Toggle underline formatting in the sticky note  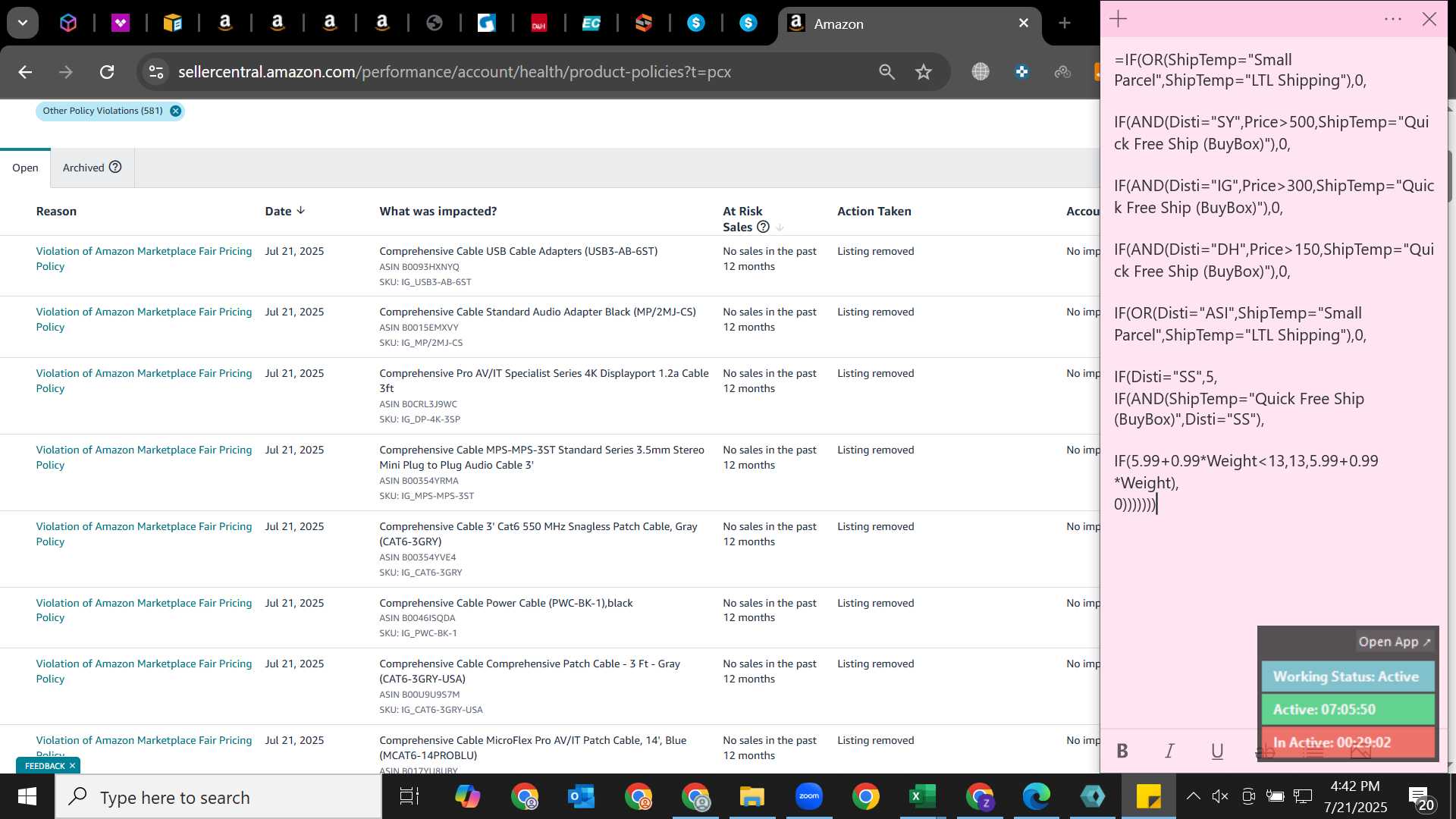(x=1217, y=751)
